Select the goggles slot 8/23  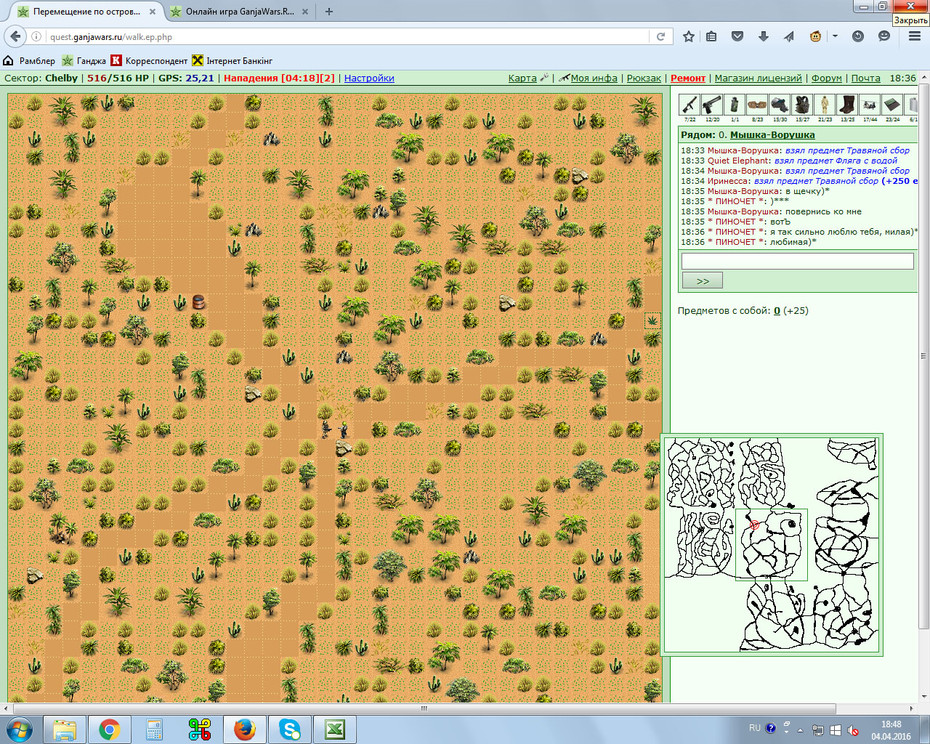(x=757, y=105)
